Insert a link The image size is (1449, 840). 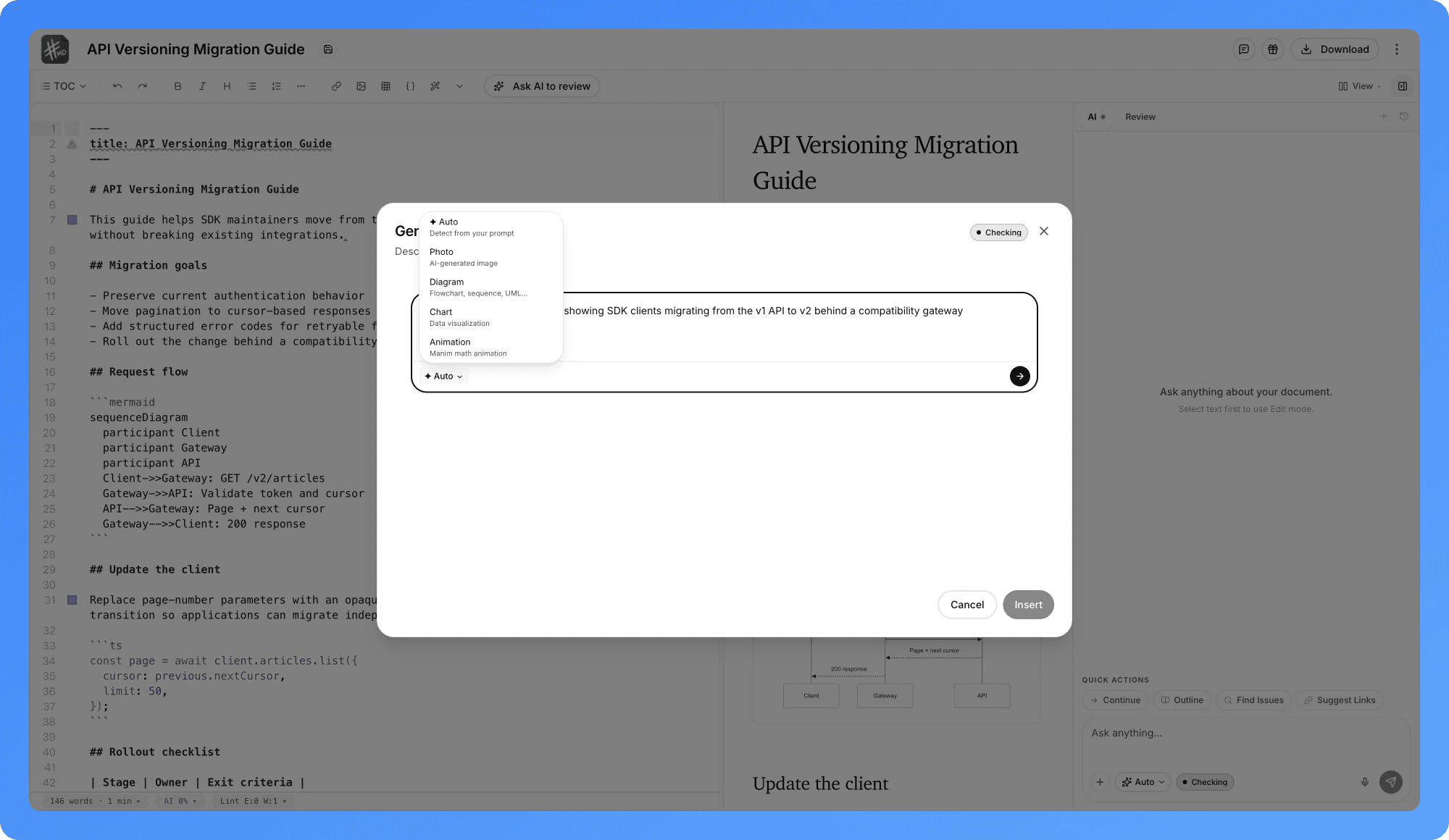coord(336,86)
